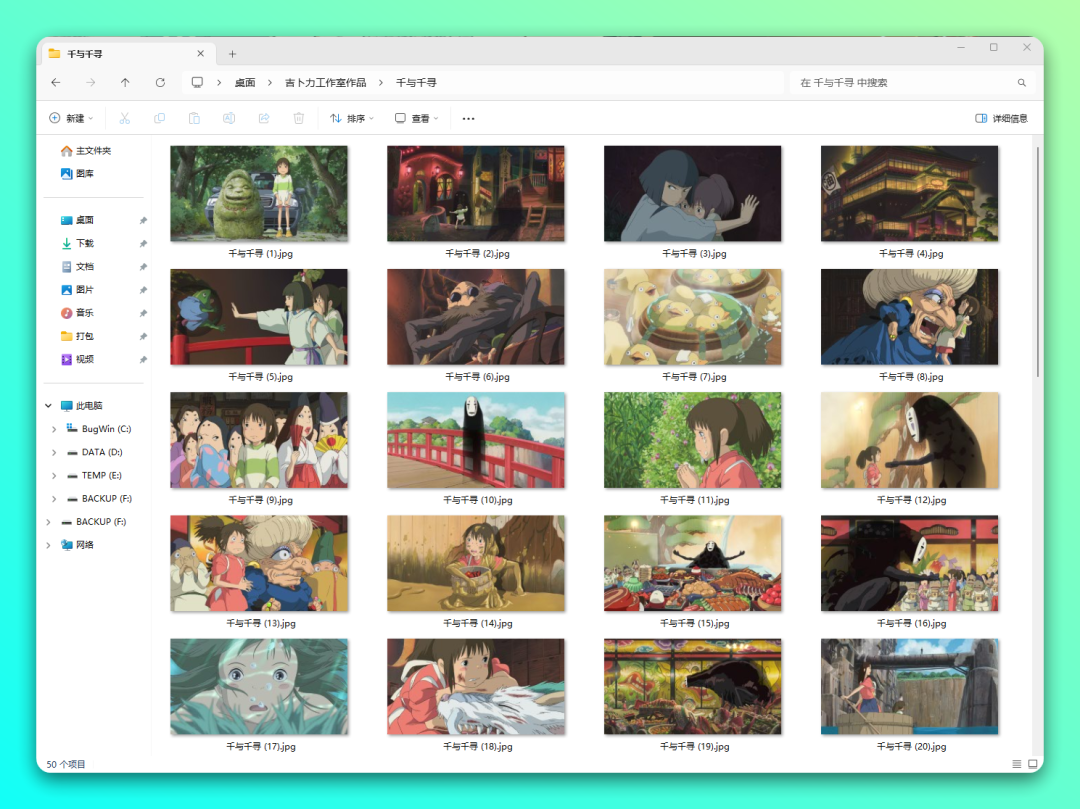Screen dimensions: 1080x809
Task: Select thumbnail 千与千寻 (13).jpg
Action: (x=259, y=563)
